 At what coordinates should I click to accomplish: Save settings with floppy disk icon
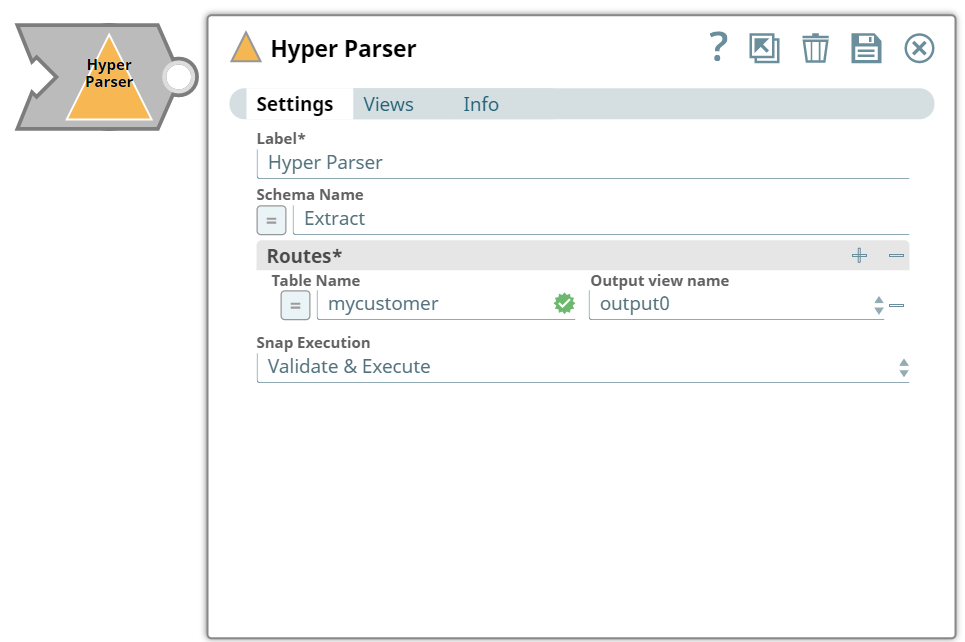pyautogui.click(x=865, y=48)
